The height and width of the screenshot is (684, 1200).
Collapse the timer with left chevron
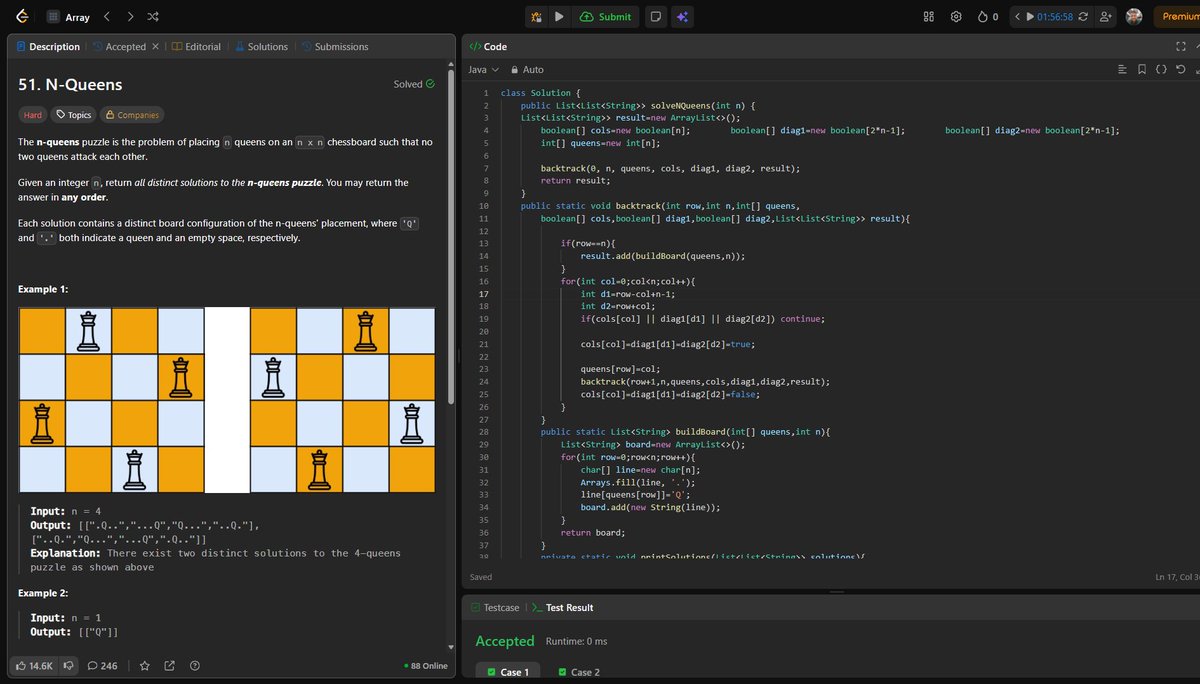pyautogui.click(x=1017, y=17)
